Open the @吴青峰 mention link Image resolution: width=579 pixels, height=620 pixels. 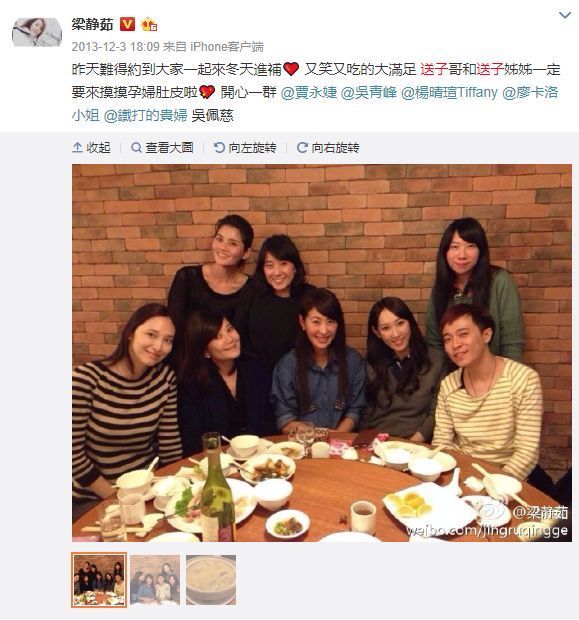click(369, 93)
